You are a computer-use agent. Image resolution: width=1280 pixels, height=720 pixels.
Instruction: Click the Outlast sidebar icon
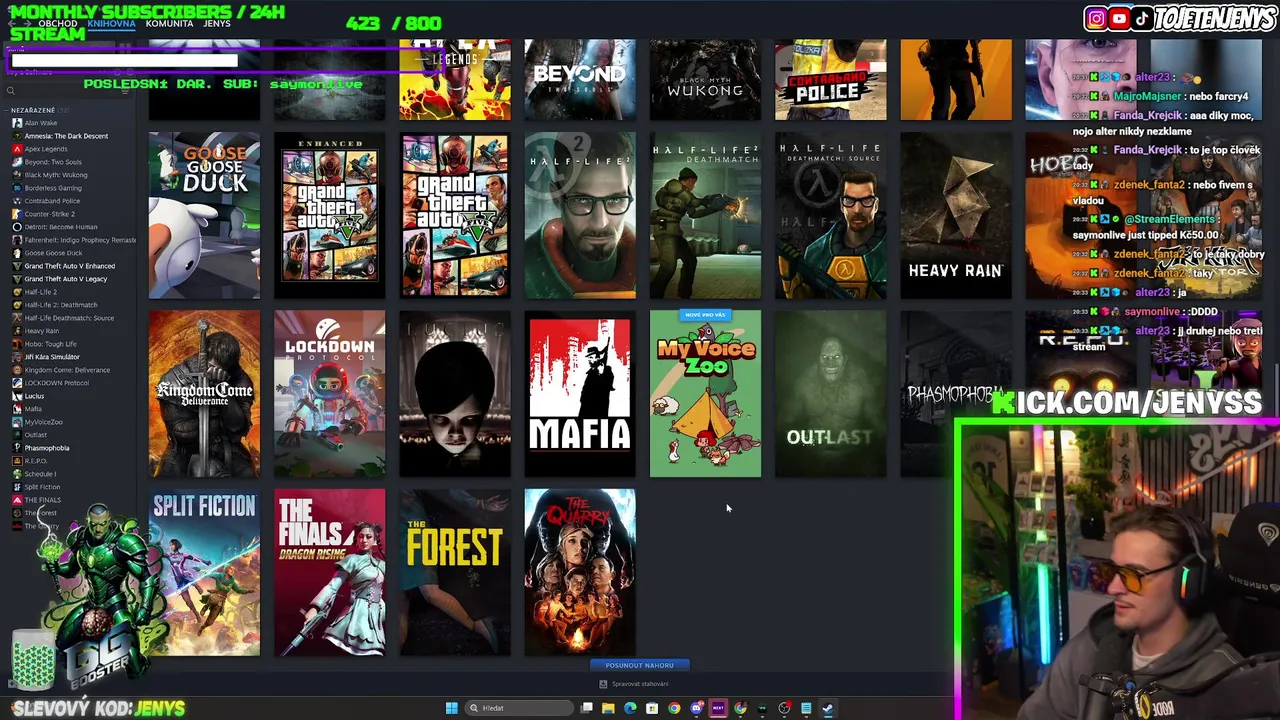tap(17, 435)
